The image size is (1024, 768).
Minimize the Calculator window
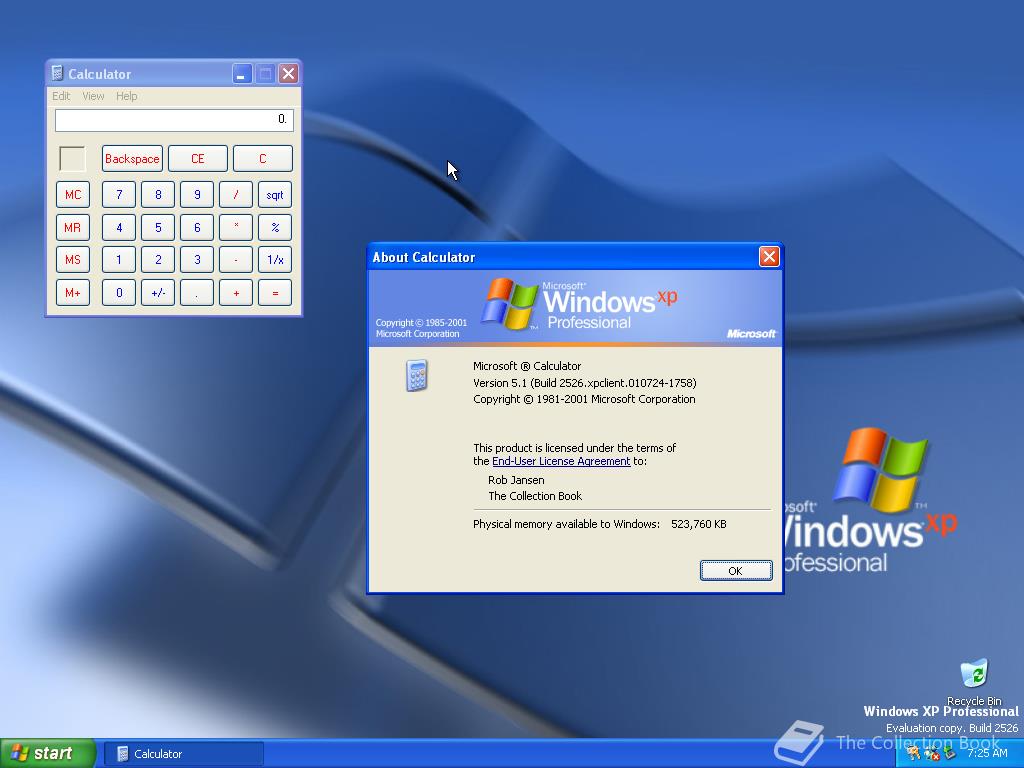tap(242, 73)
